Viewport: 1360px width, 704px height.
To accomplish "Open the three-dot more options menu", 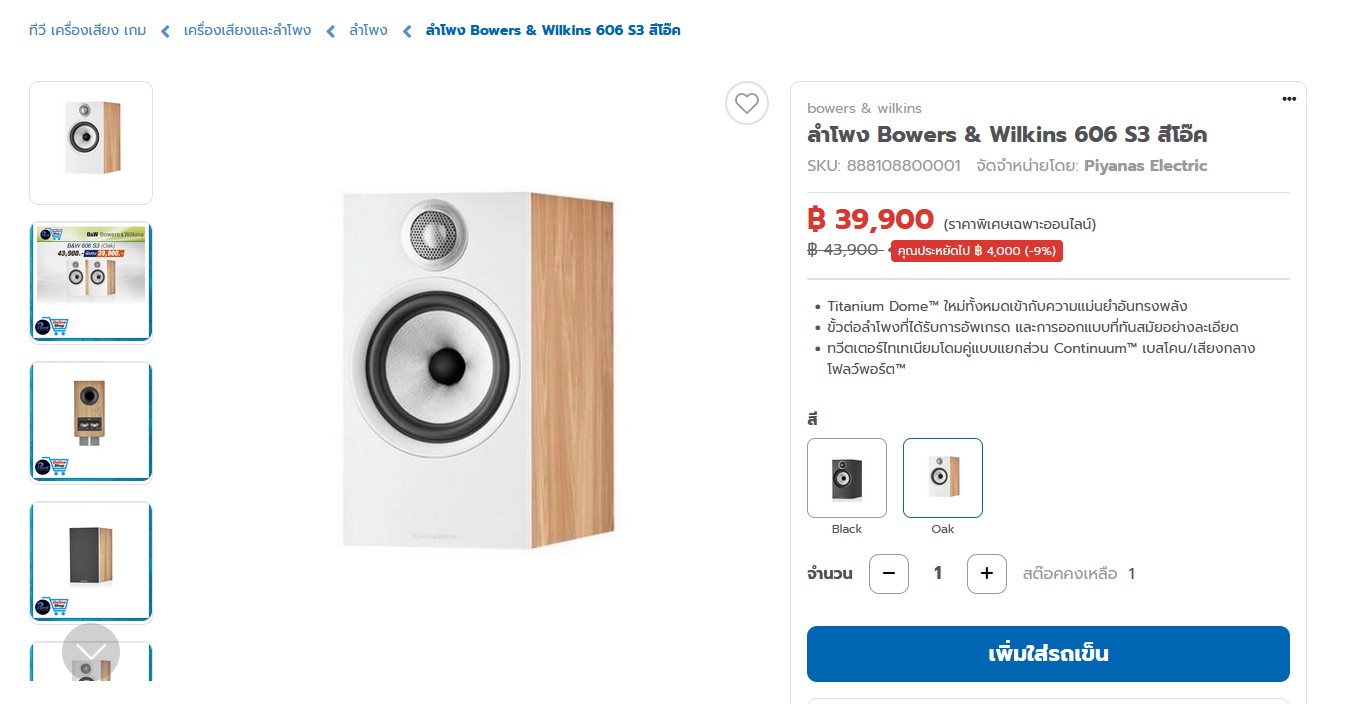I will click(x=1289, y=98).
